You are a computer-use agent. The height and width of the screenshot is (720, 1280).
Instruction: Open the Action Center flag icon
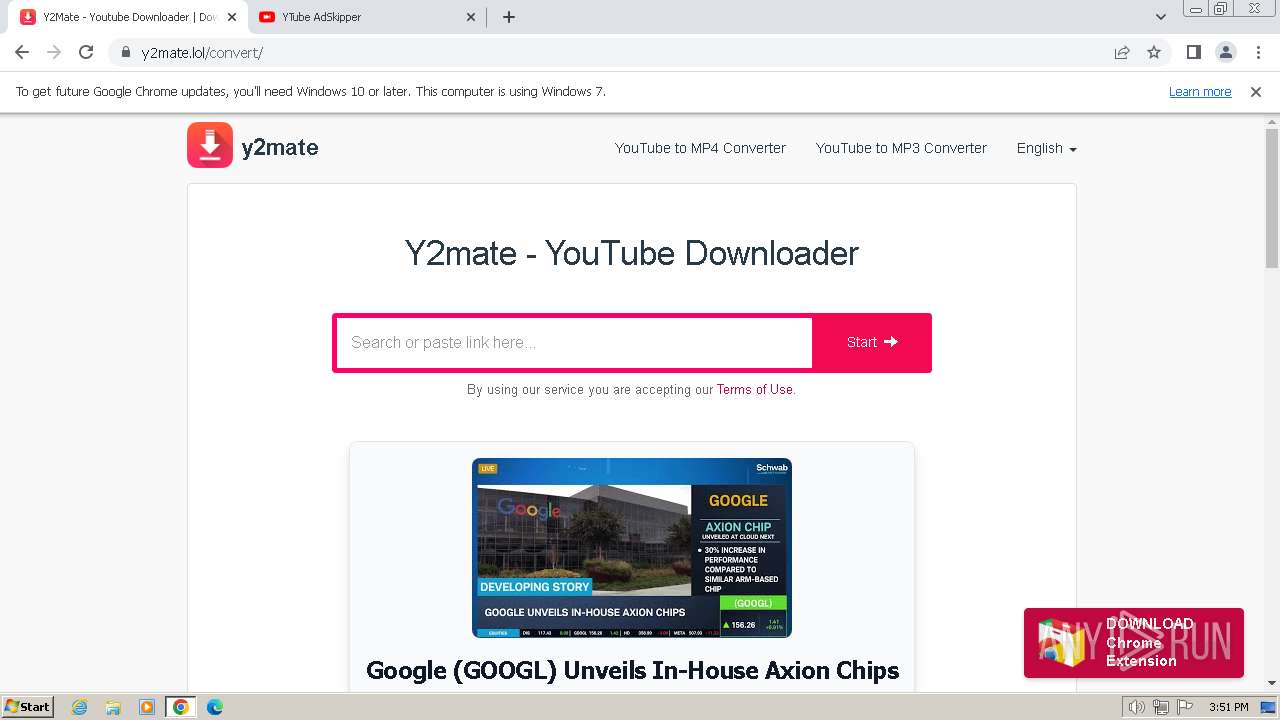(1184, 707)
